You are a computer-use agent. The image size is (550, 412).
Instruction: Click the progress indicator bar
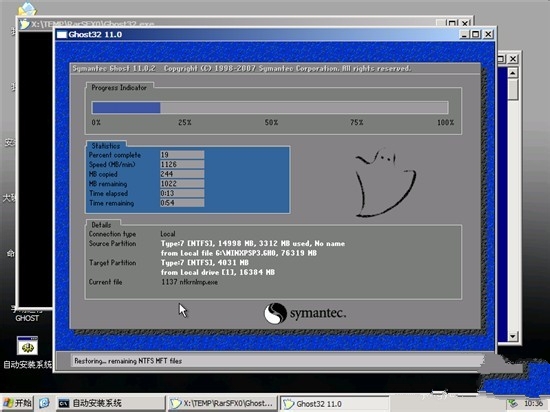[270, 107]
